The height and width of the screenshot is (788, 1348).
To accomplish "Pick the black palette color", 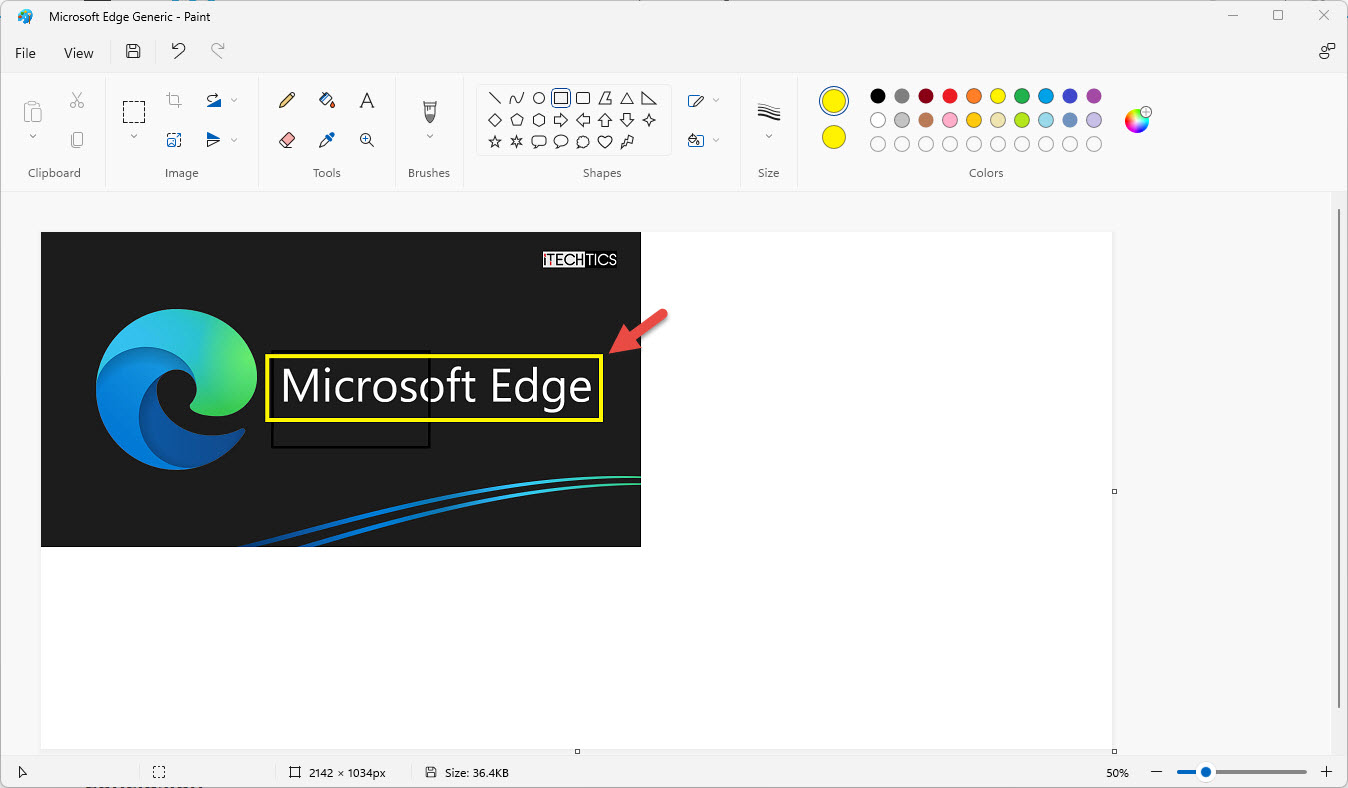I will (x=878, y=96).
